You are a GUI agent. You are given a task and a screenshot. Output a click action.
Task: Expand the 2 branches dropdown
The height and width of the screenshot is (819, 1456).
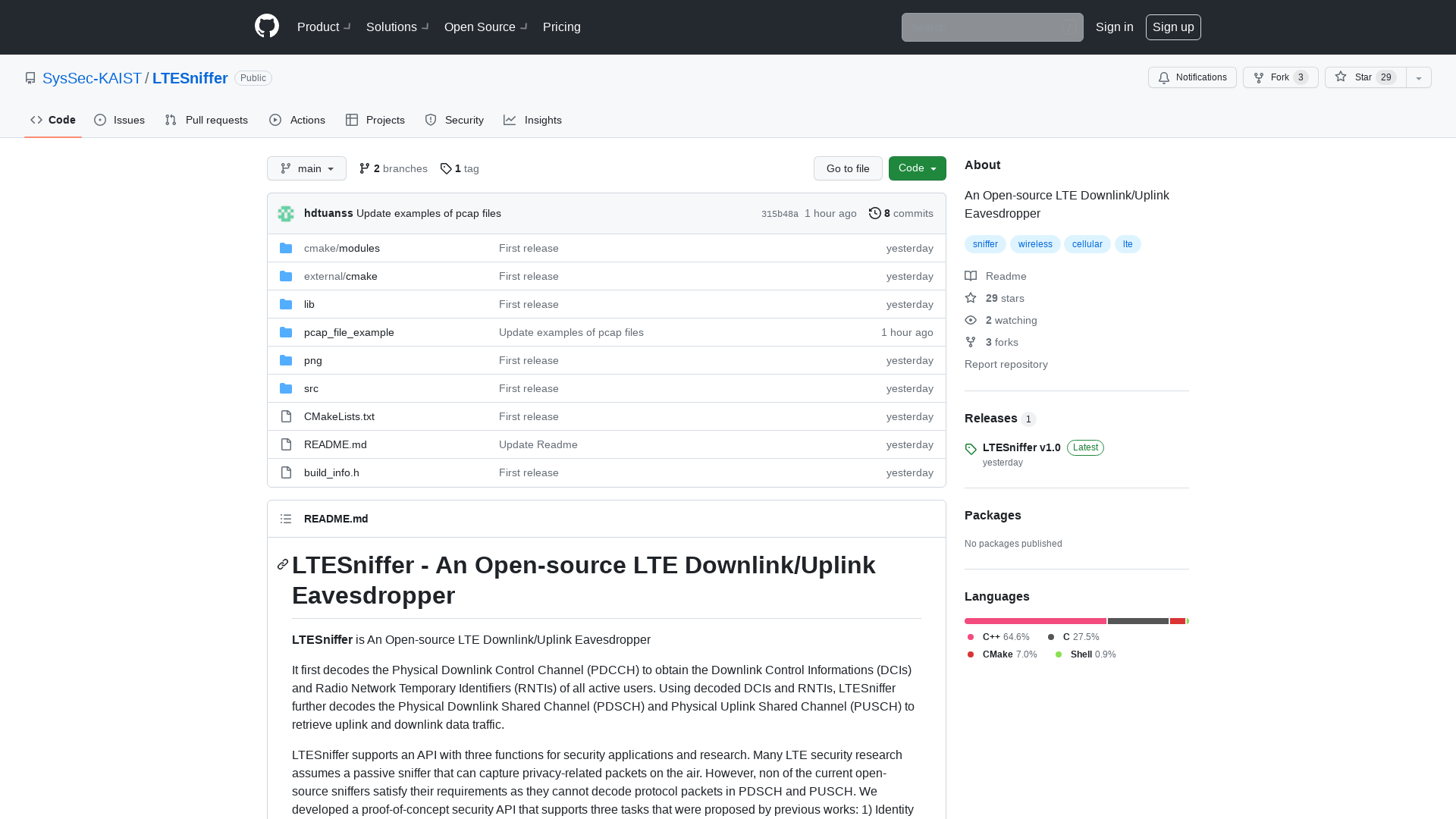point(393,168)
